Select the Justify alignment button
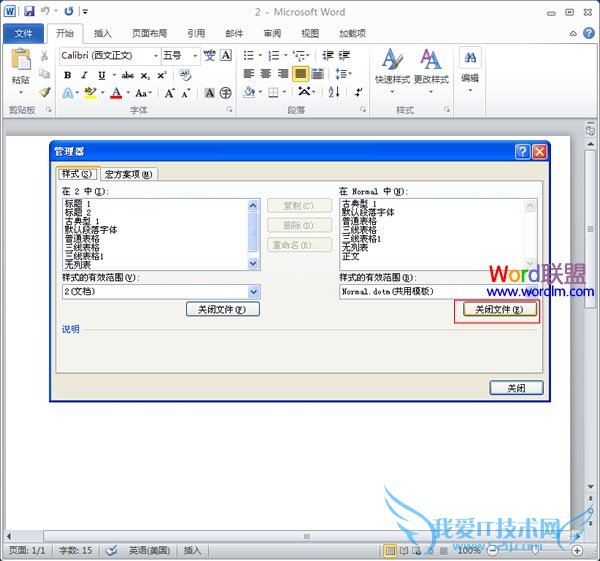600x561 pixels. click(x=300, y=73)
